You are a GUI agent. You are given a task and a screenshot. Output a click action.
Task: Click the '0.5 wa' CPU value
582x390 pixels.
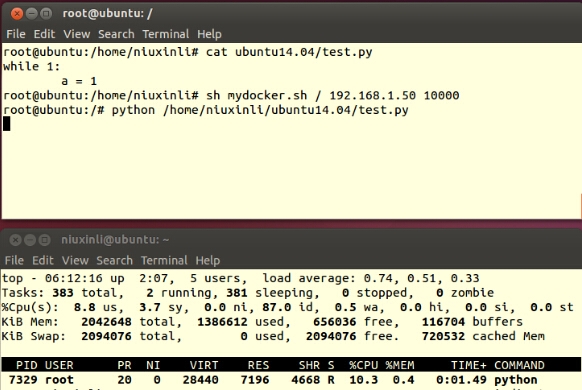pos(356,307)
